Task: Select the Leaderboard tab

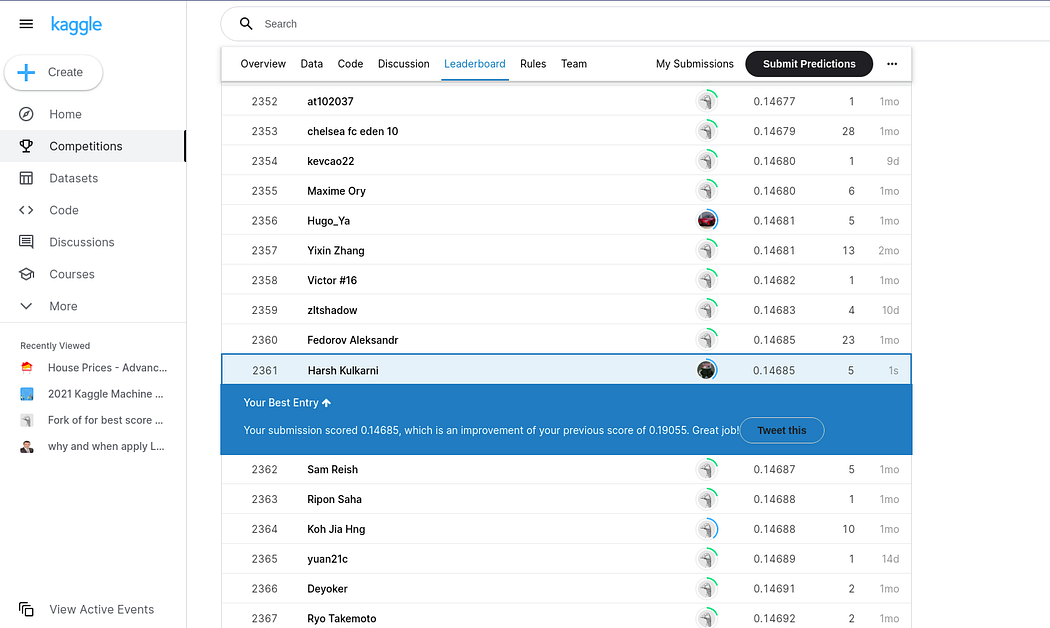Action: tap(475, 64)
